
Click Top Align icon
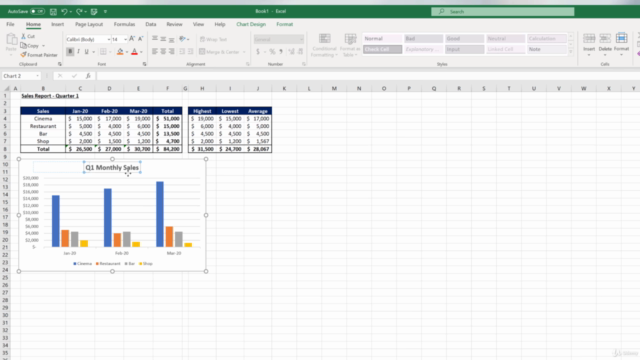[x=155, y=39]
